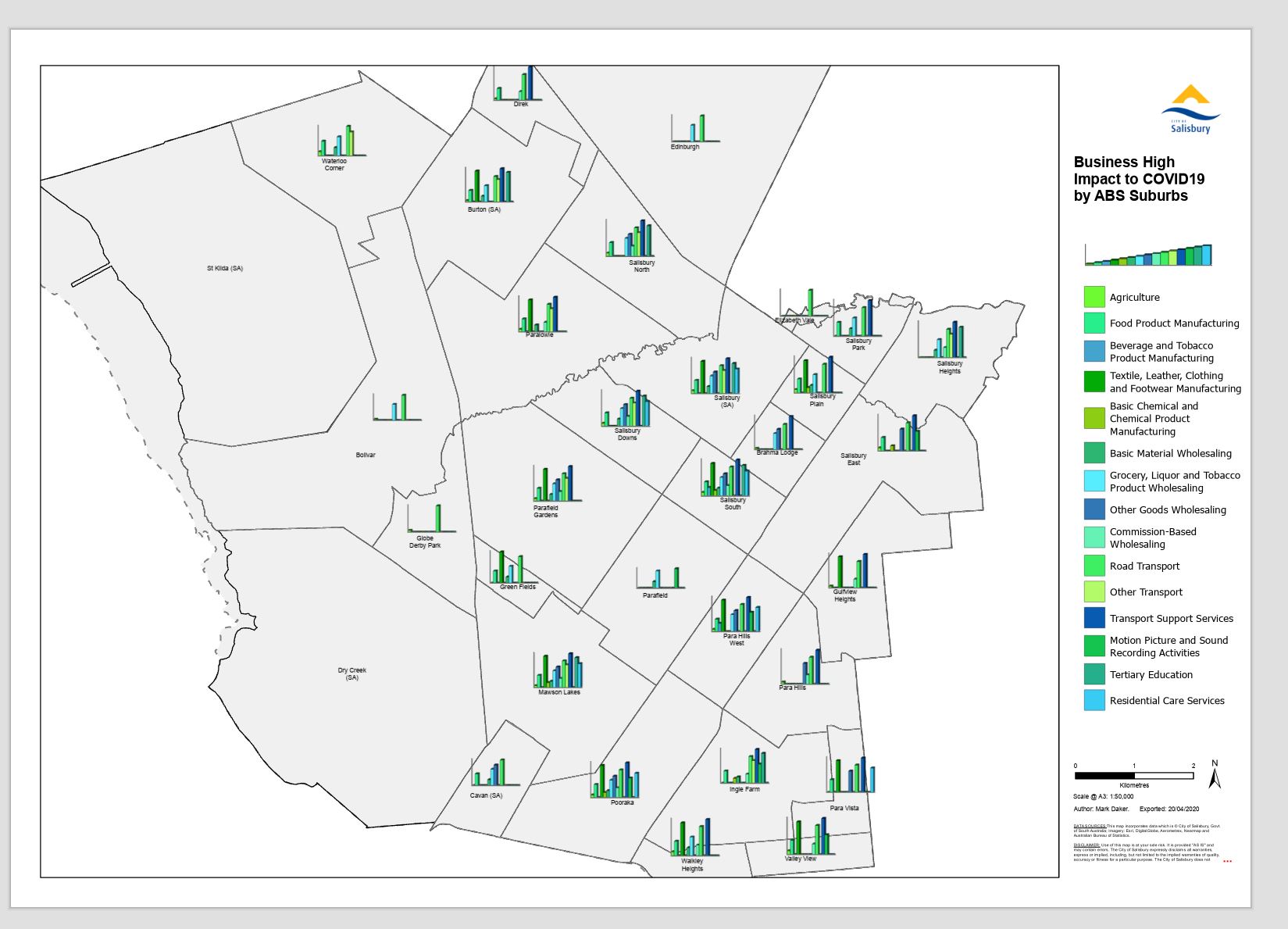Click the 'Scale @ A3: 1:50,000' text
This screenshot has width=1288, height=929.
[1103, 797]
